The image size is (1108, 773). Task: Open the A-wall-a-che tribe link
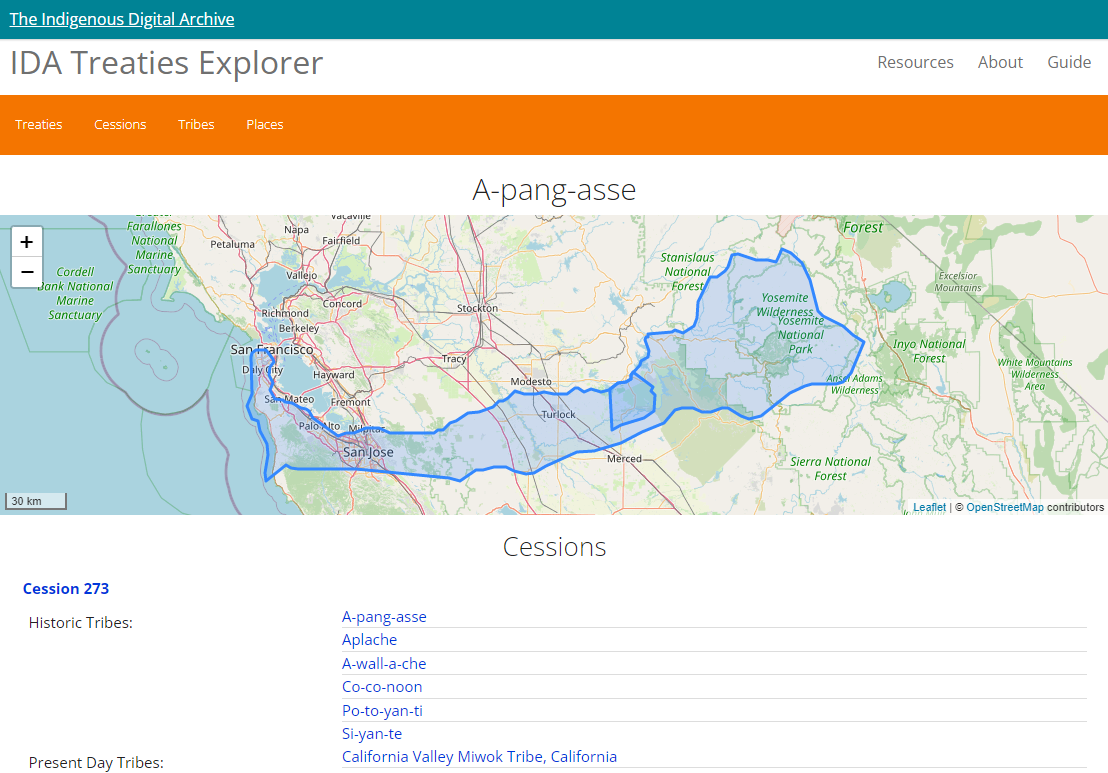coord(384,664)
